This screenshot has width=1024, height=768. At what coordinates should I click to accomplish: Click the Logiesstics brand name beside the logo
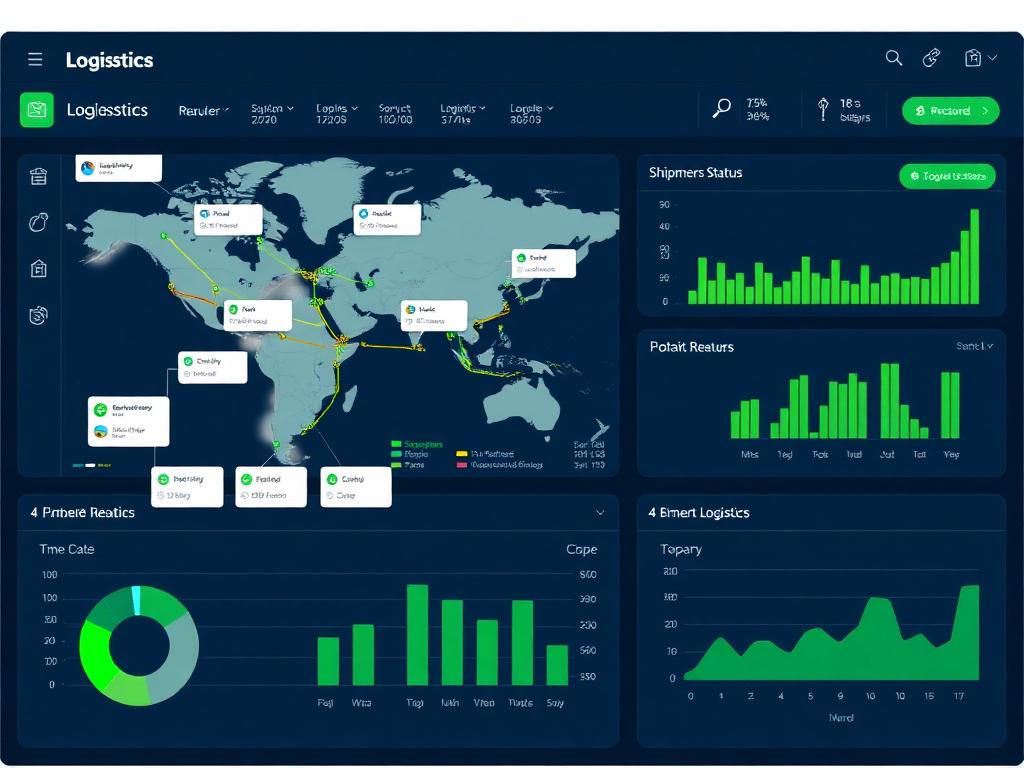point(107,110)
